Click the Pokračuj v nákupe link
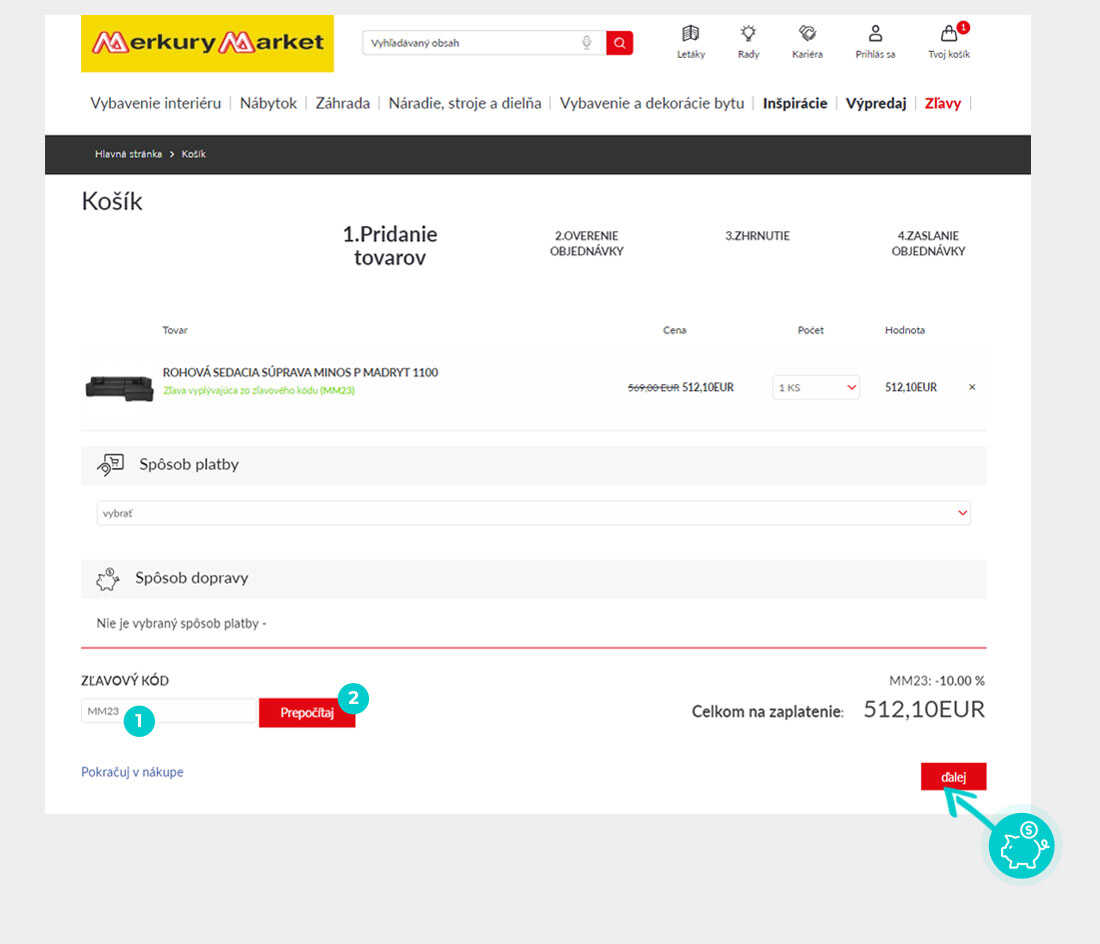1100x944 pixels. (132, 772)
